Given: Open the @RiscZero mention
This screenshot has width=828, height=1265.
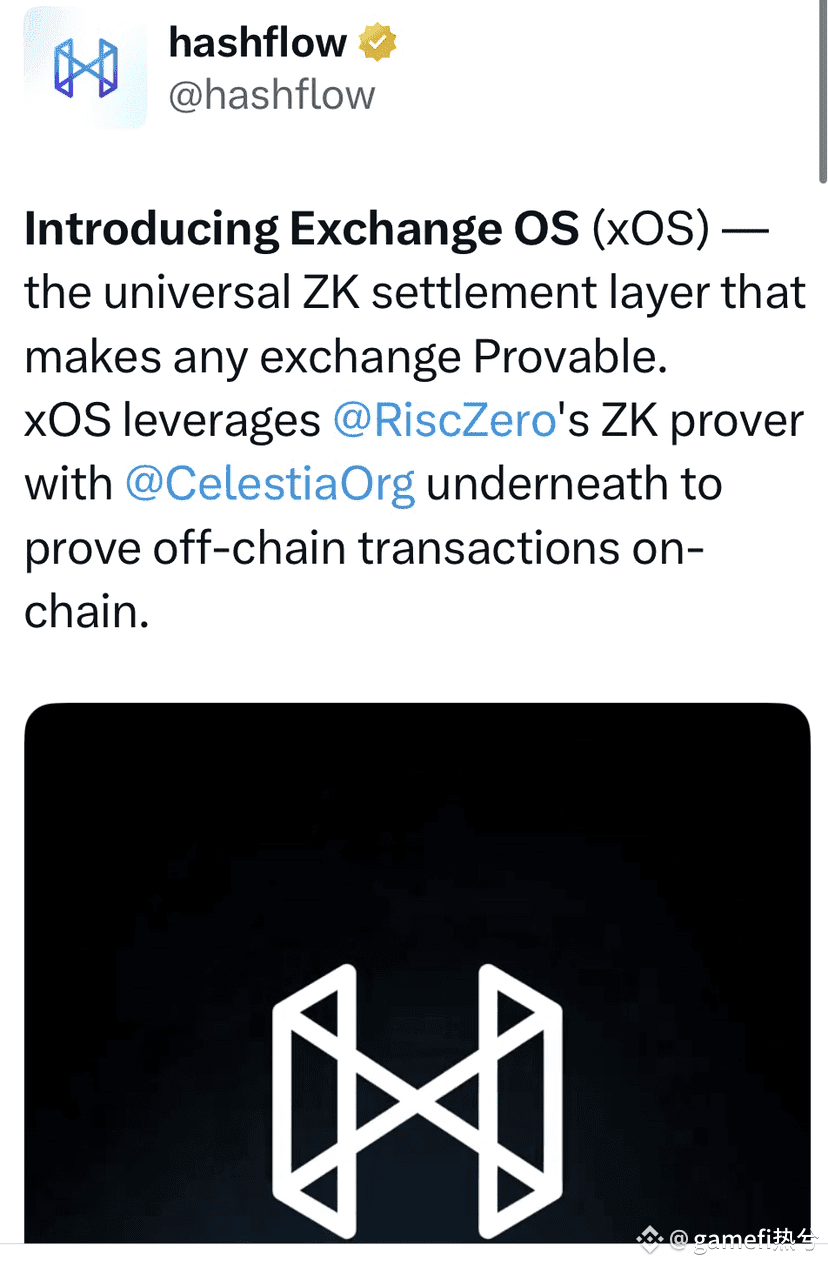Looking at the screenshot, I should click(443, 421).
